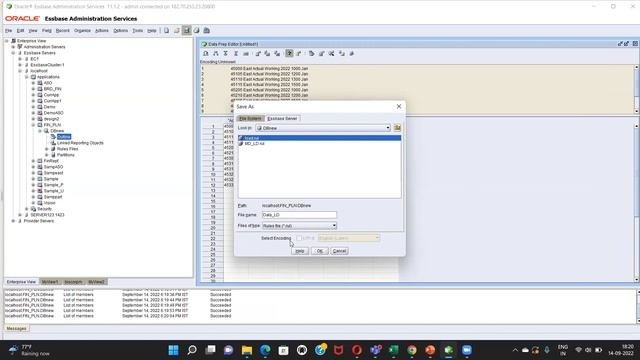Open the Options menu

point(120,31)
